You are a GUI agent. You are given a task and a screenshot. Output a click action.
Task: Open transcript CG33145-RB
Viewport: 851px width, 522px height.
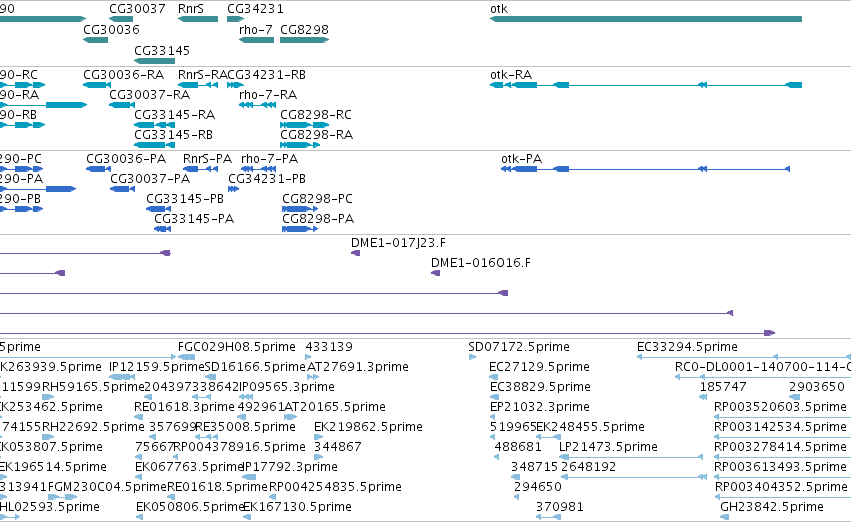(173, 135)
